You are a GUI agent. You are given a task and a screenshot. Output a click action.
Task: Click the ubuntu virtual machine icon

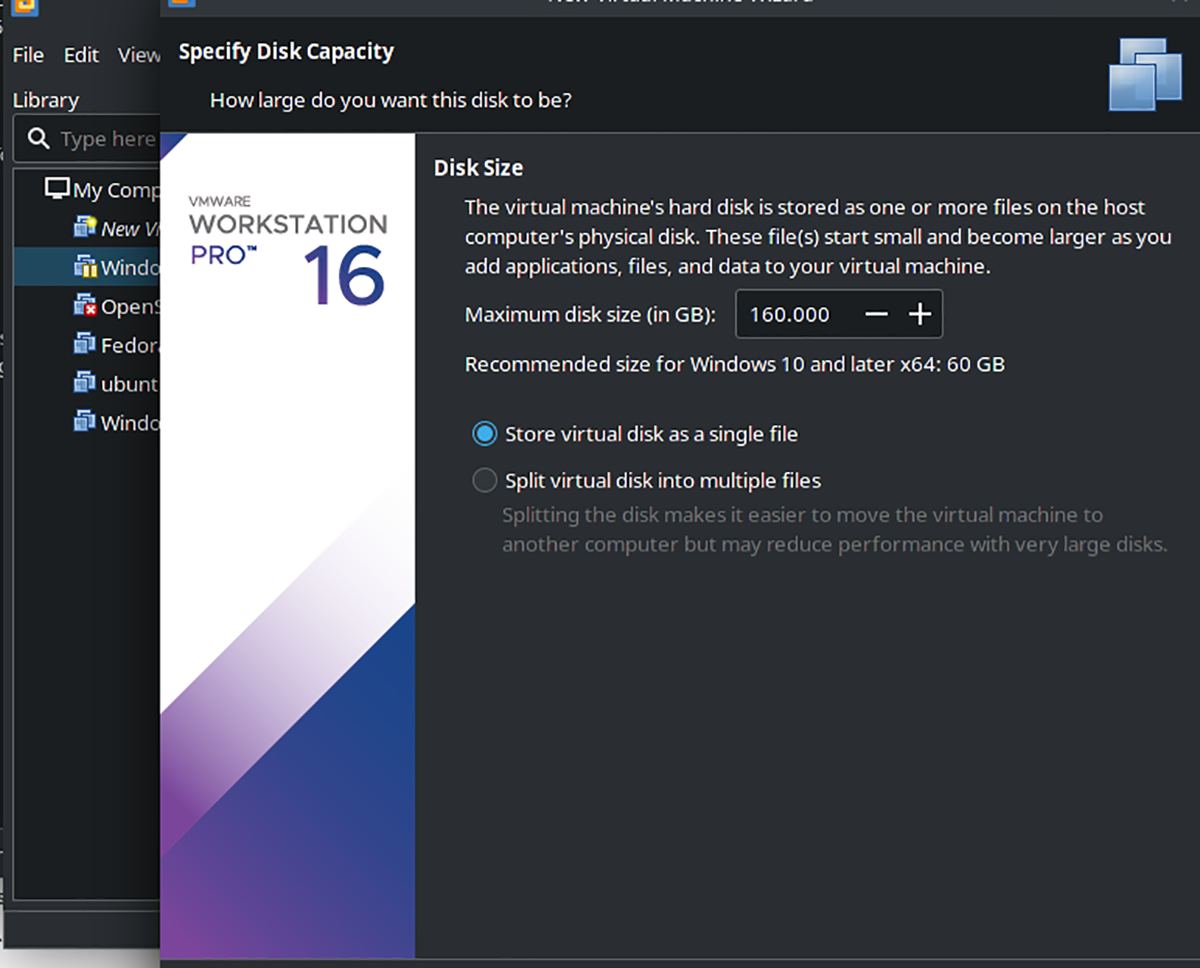point(85,383)
